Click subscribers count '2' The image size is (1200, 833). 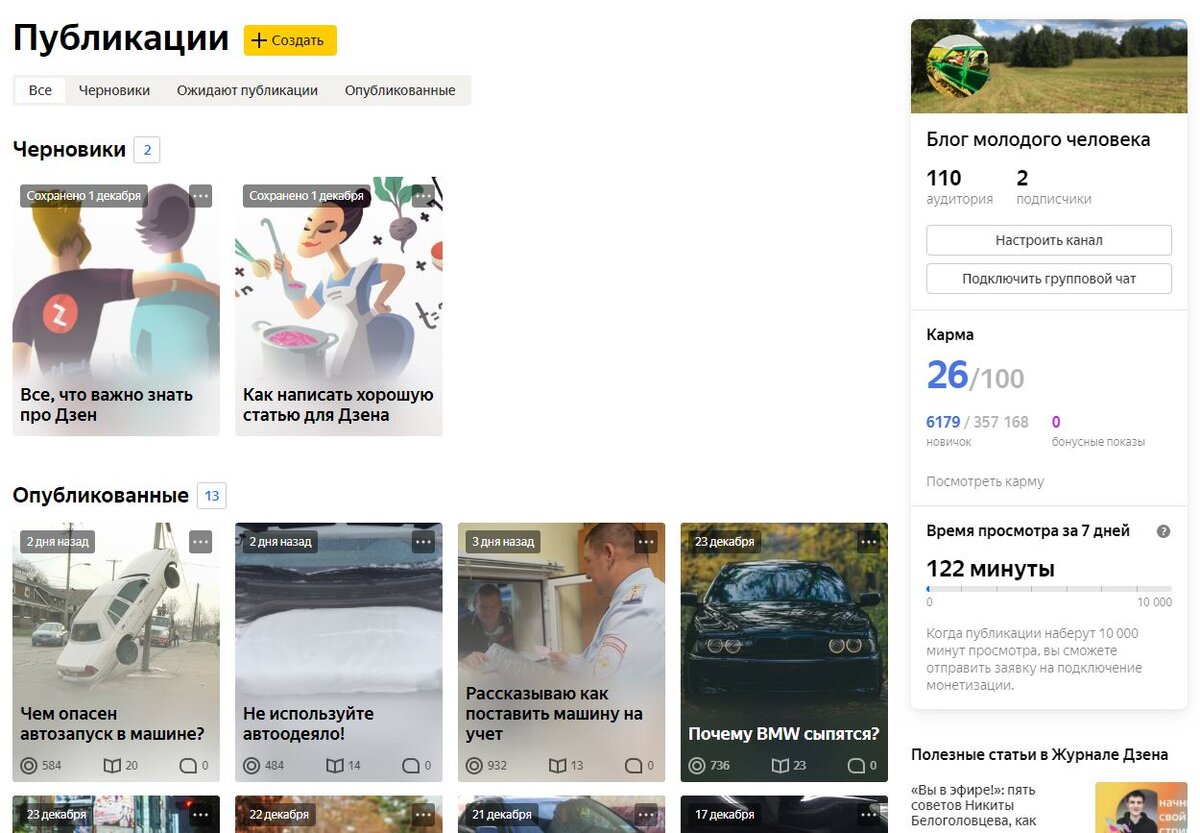(x=1022, y=178)
